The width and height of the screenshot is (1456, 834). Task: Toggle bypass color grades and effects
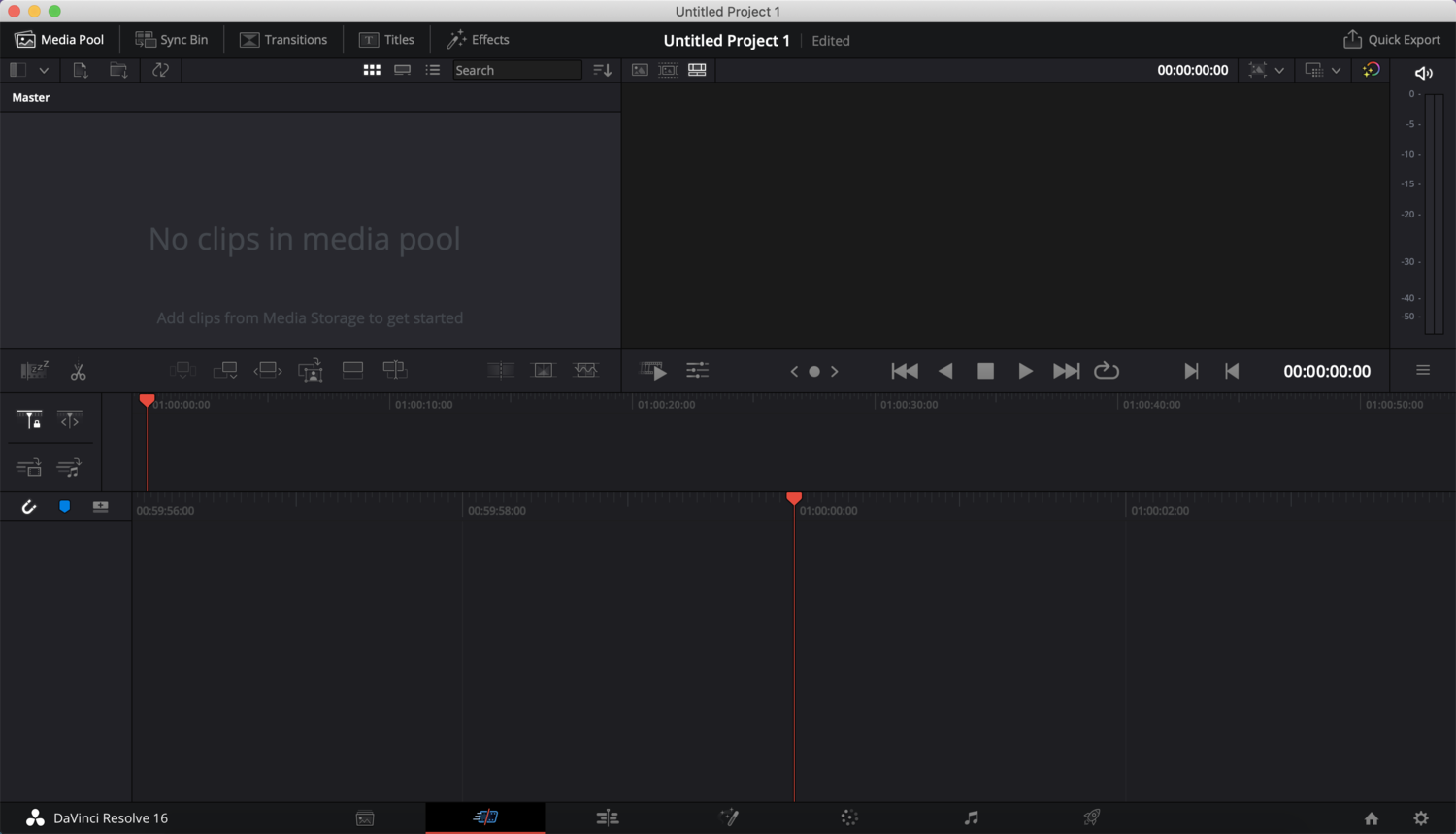tap(1371, 70)
